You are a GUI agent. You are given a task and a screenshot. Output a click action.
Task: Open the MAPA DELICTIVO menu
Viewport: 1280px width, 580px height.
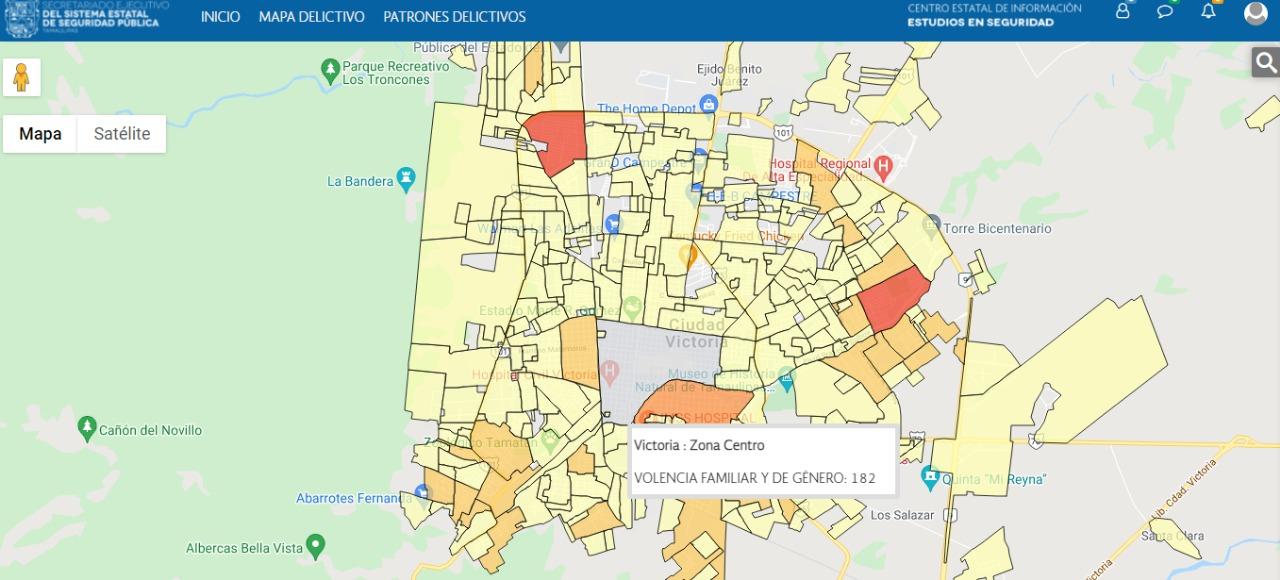pyautogui.click(x=311, y=17)
